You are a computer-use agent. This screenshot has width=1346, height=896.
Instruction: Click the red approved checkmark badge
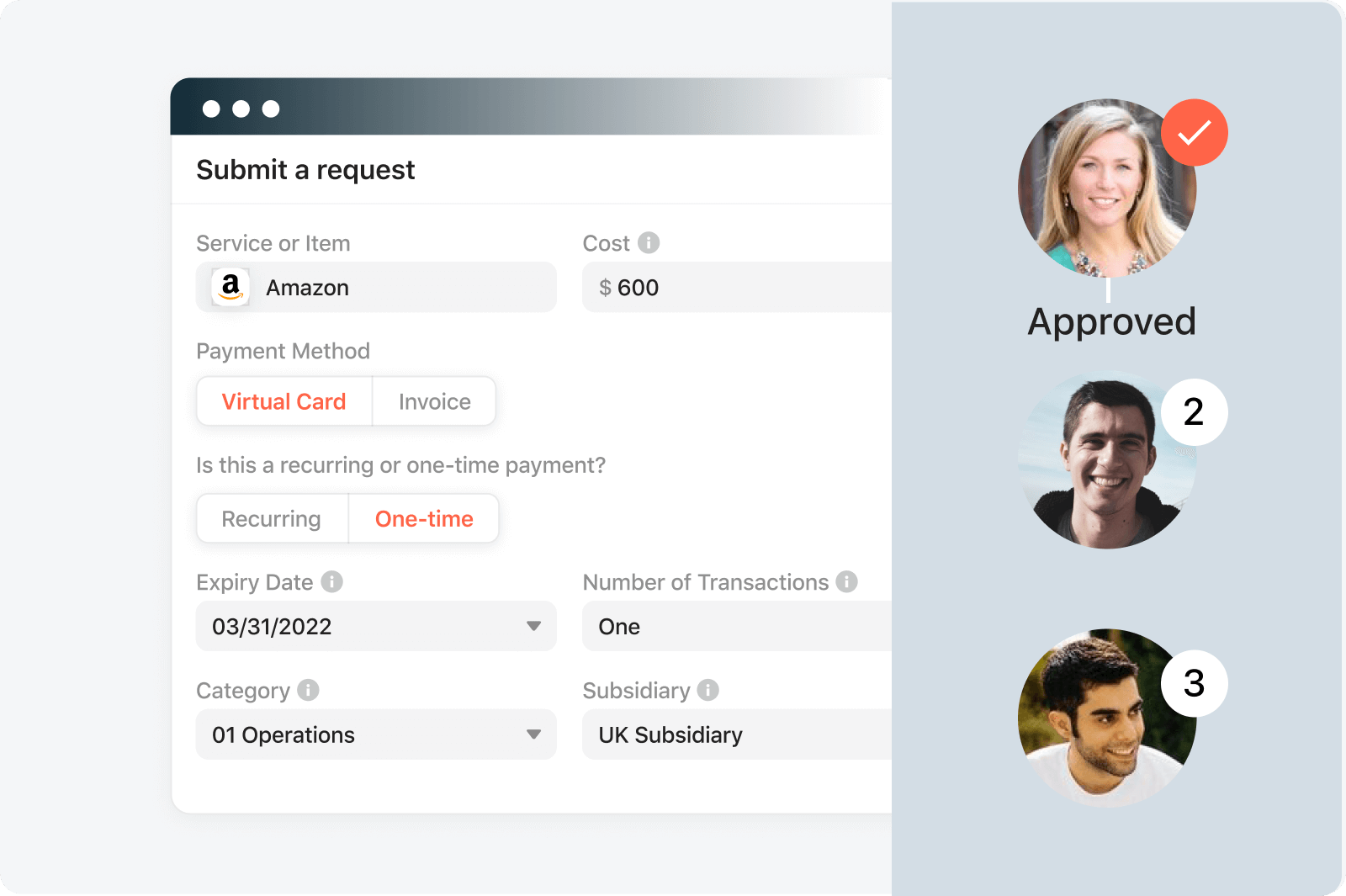tap(1195, 133)
